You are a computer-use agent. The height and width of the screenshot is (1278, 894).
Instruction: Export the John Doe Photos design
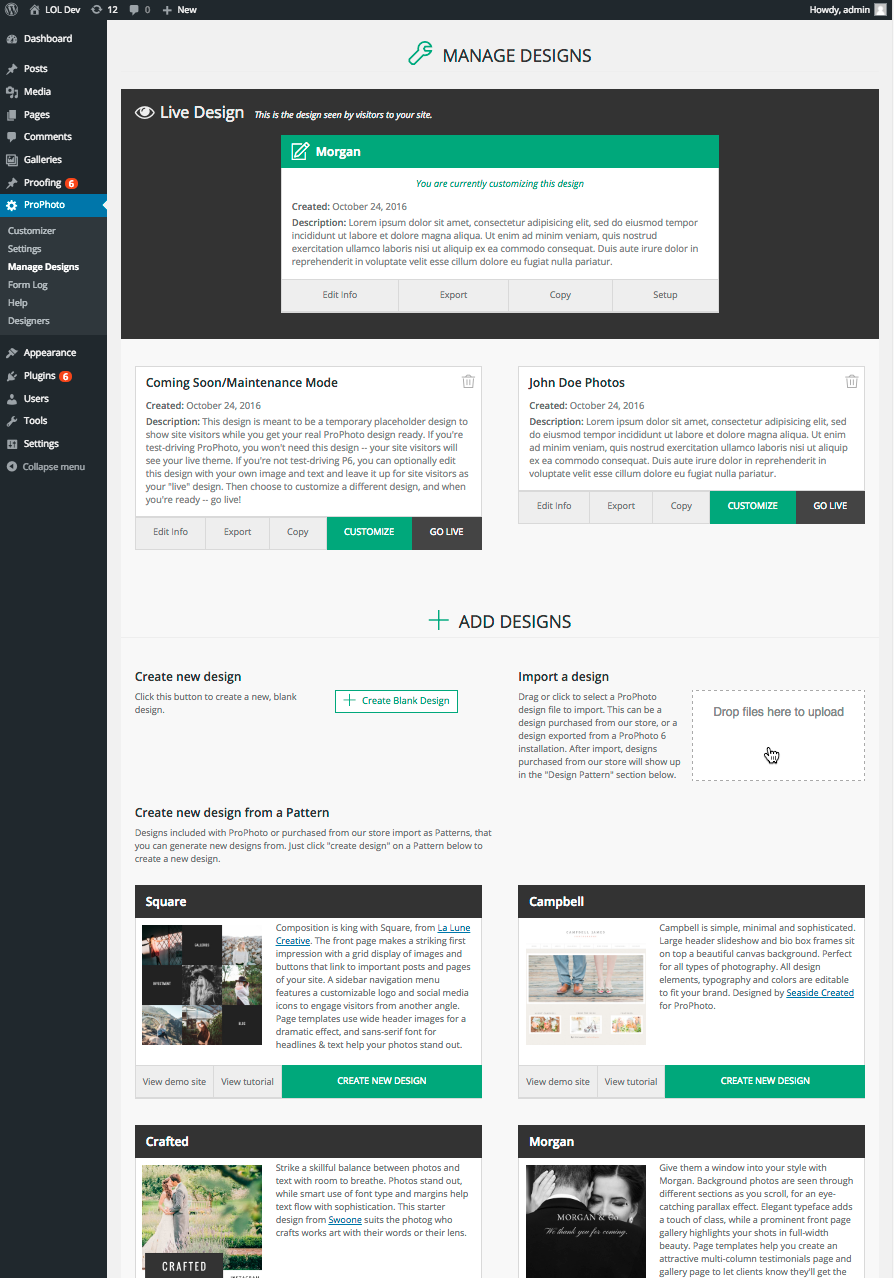621,507
